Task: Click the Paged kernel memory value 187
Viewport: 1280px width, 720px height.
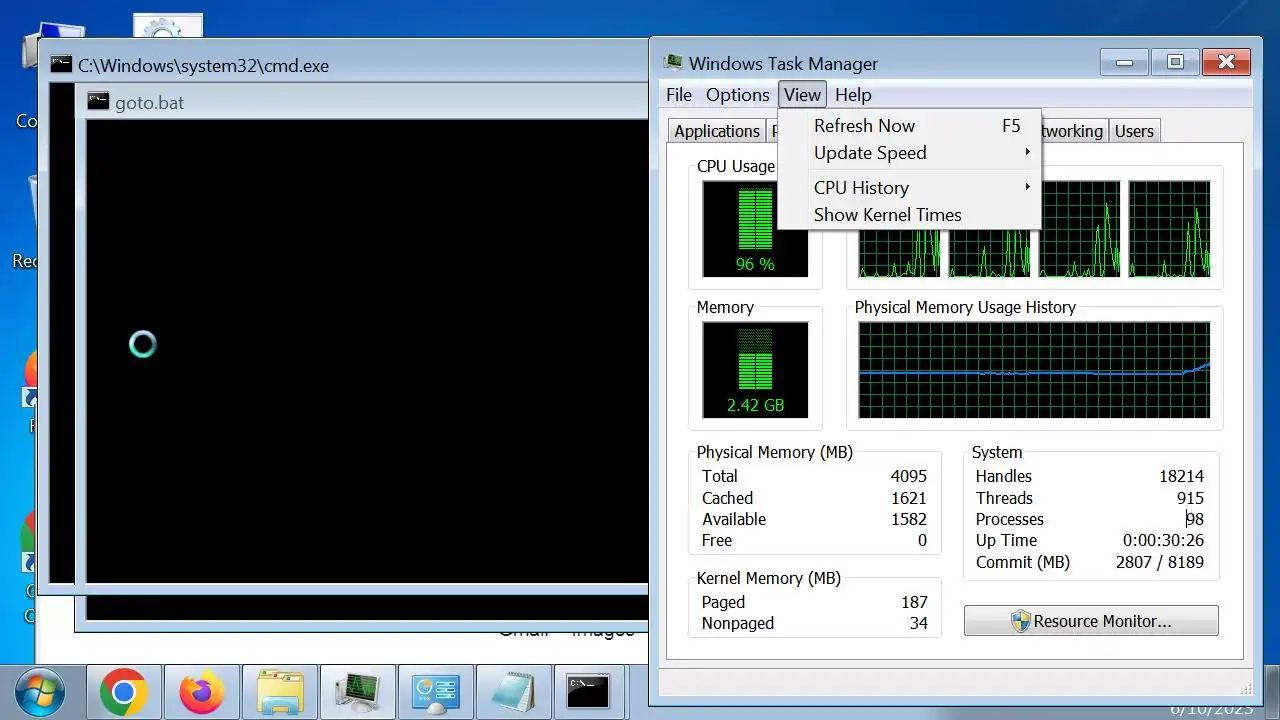Action: 914,602
